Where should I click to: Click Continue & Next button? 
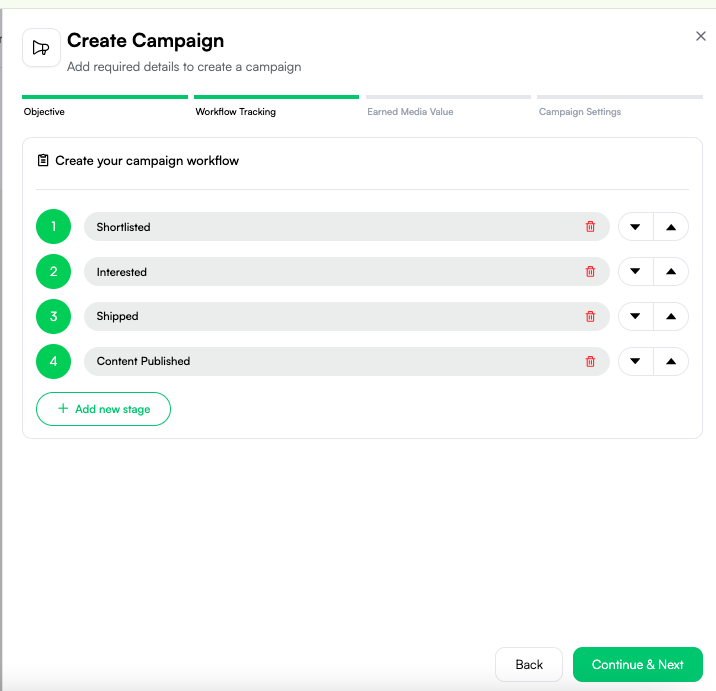pos(637,665)
